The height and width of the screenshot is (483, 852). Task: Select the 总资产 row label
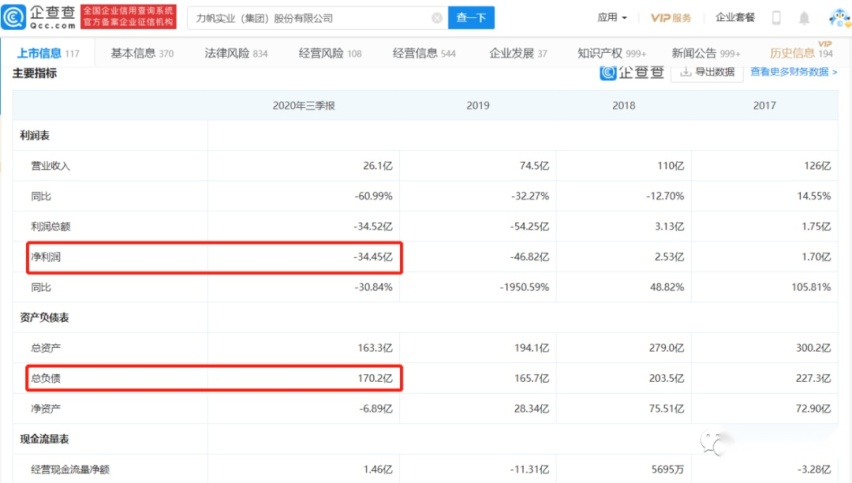pyautogui.click(x=45, y=348)
